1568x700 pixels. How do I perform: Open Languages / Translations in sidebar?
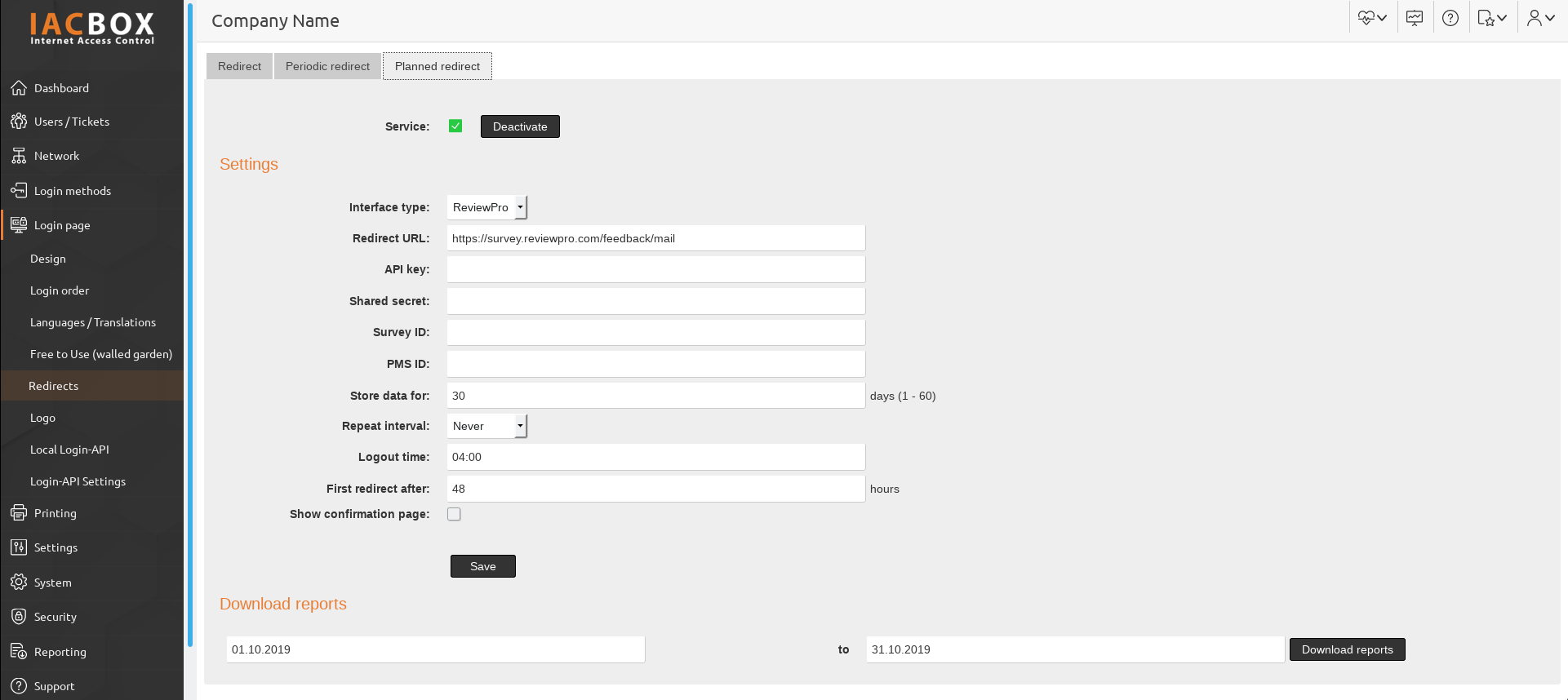click(x=92, y=322)
